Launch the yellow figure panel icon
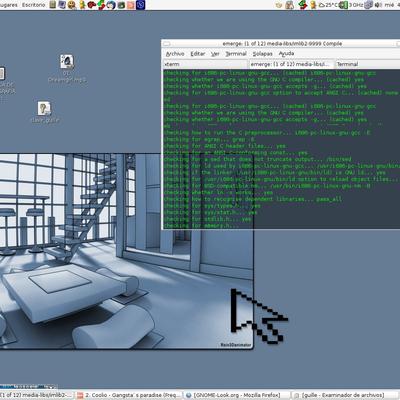This screenshot has width=400, height=400. [82, 5]
